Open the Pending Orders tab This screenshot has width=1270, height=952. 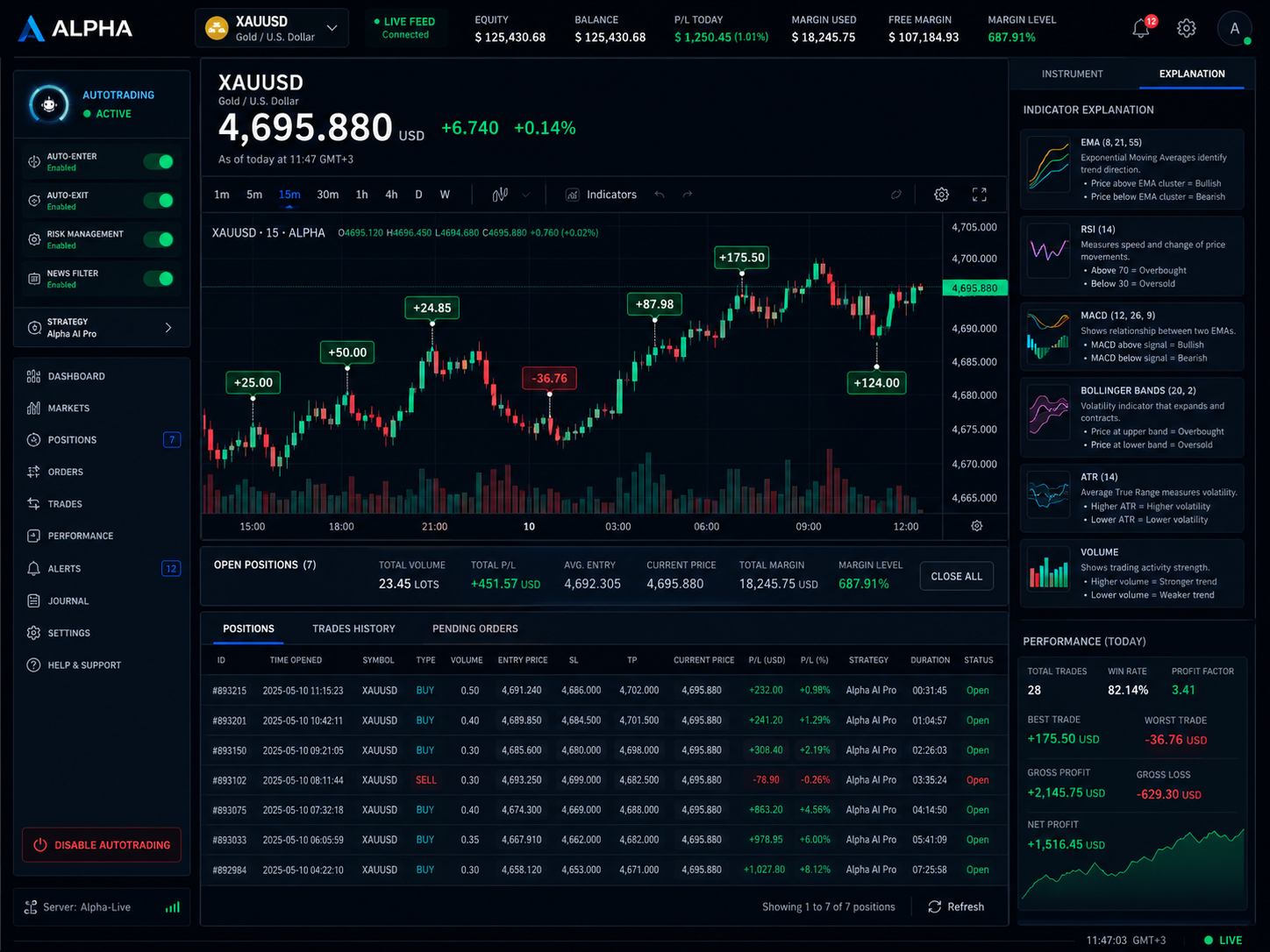(475, 629)
